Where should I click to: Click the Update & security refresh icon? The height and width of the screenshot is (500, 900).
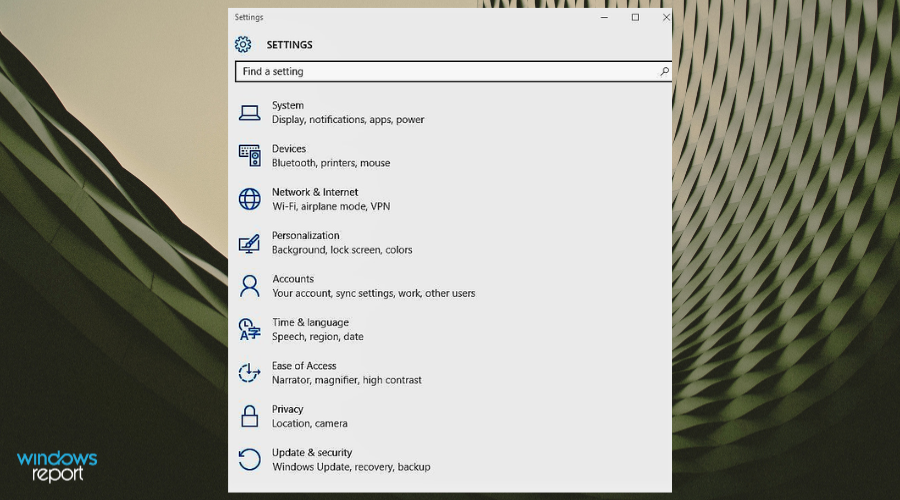tap(250, 460)
